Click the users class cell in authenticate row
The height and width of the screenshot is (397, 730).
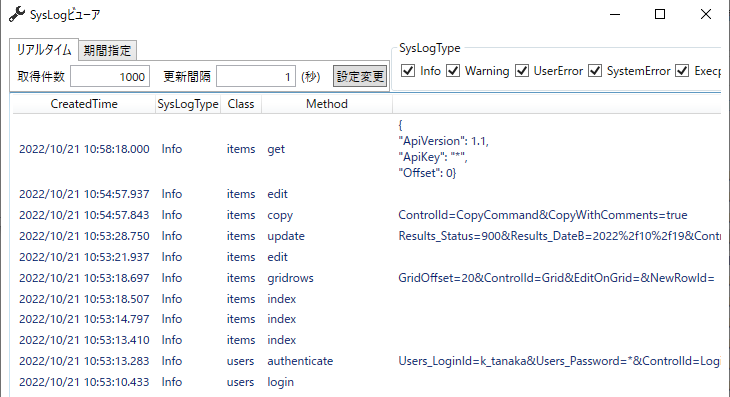(x=240, y=361)
